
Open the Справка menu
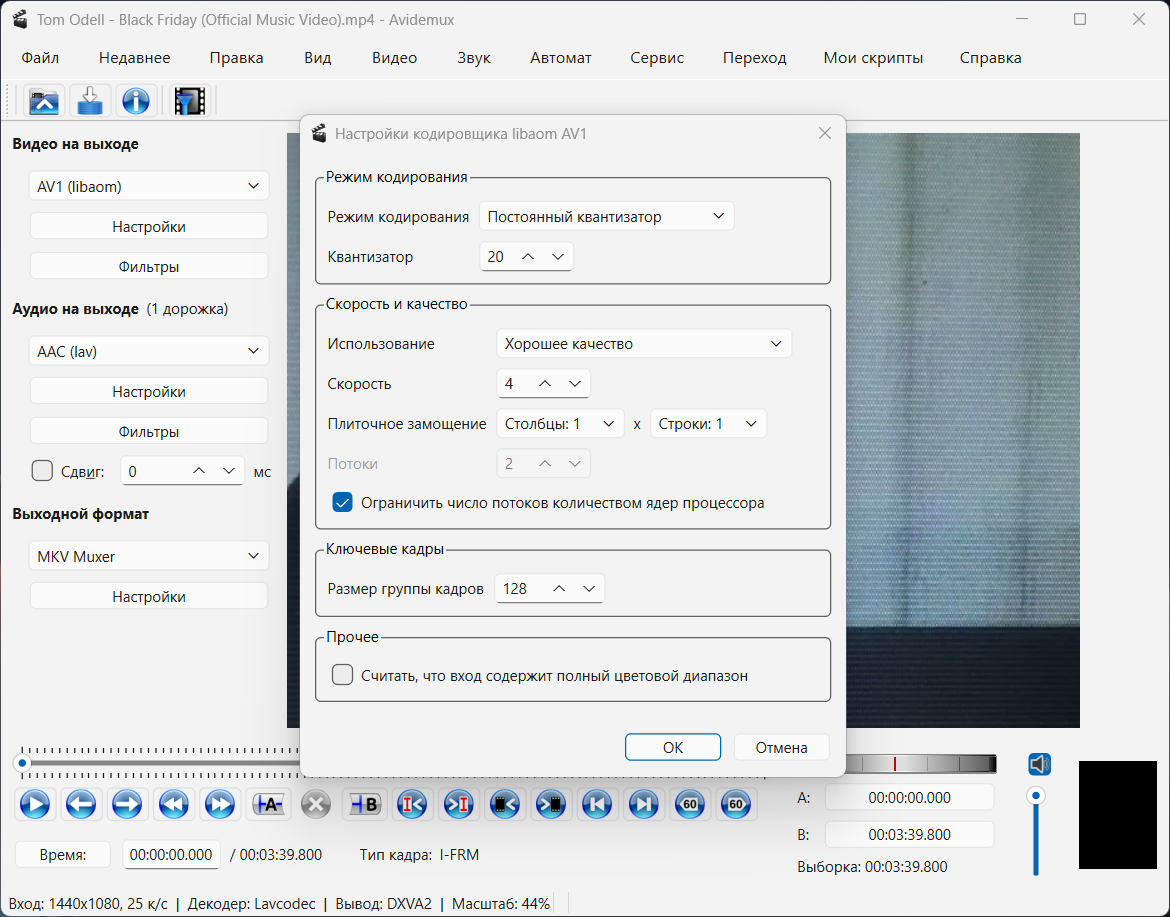click(x=990, y=58)
